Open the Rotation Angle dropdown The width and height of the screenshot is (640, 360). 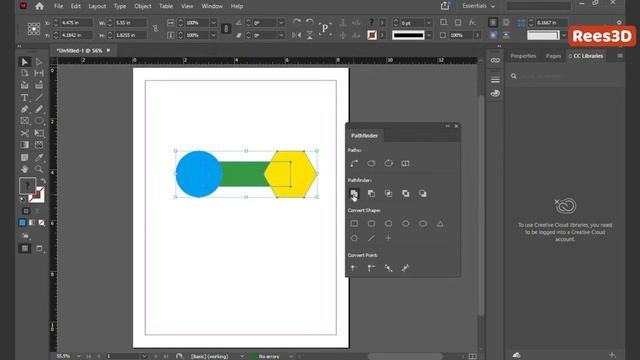point(281,22)
